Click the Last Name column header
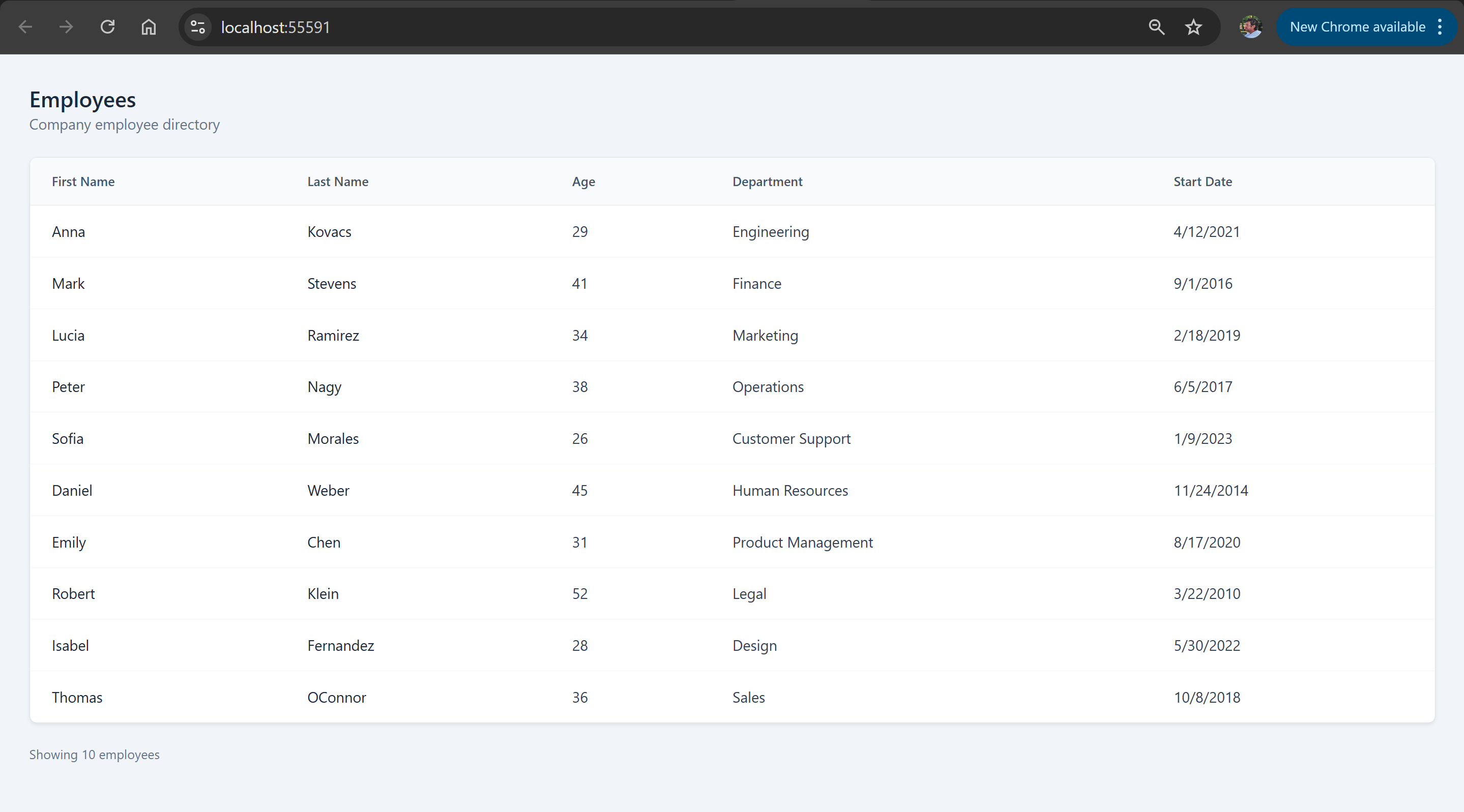Screen dimensions: 1464x812 coord(338,182)
